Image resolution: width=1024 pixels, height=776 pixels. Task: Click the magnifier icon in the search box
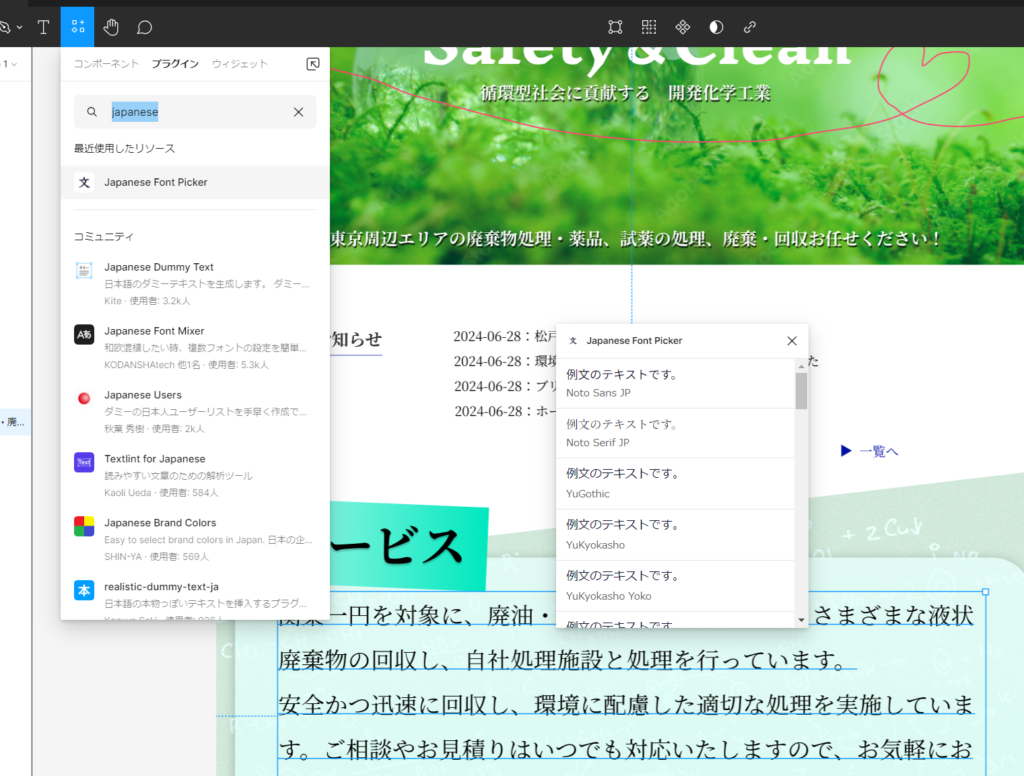point(92,112)
